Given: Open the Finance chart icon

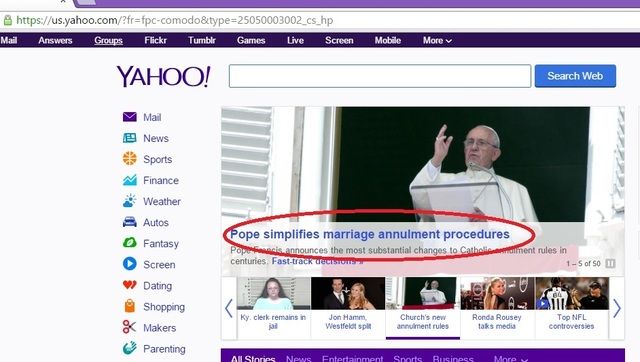Looking at the screenshot, I should 130,180.
